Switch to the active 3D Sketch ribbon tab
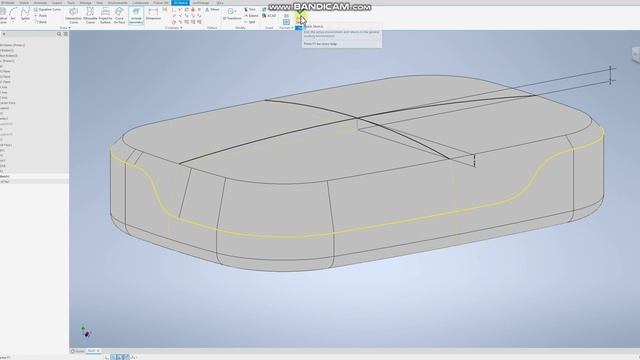Screen dimensions: 640x360 coord(180,3)
